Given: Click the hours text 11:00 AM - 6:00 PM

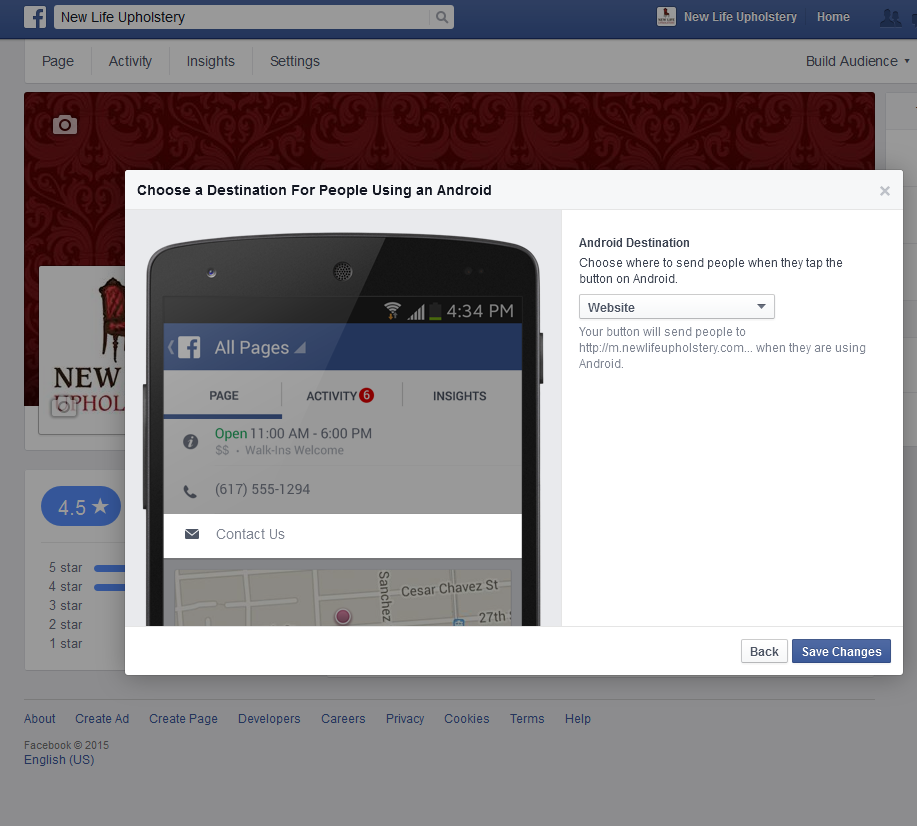Looking at the screenshot, I should pos(311,433).
